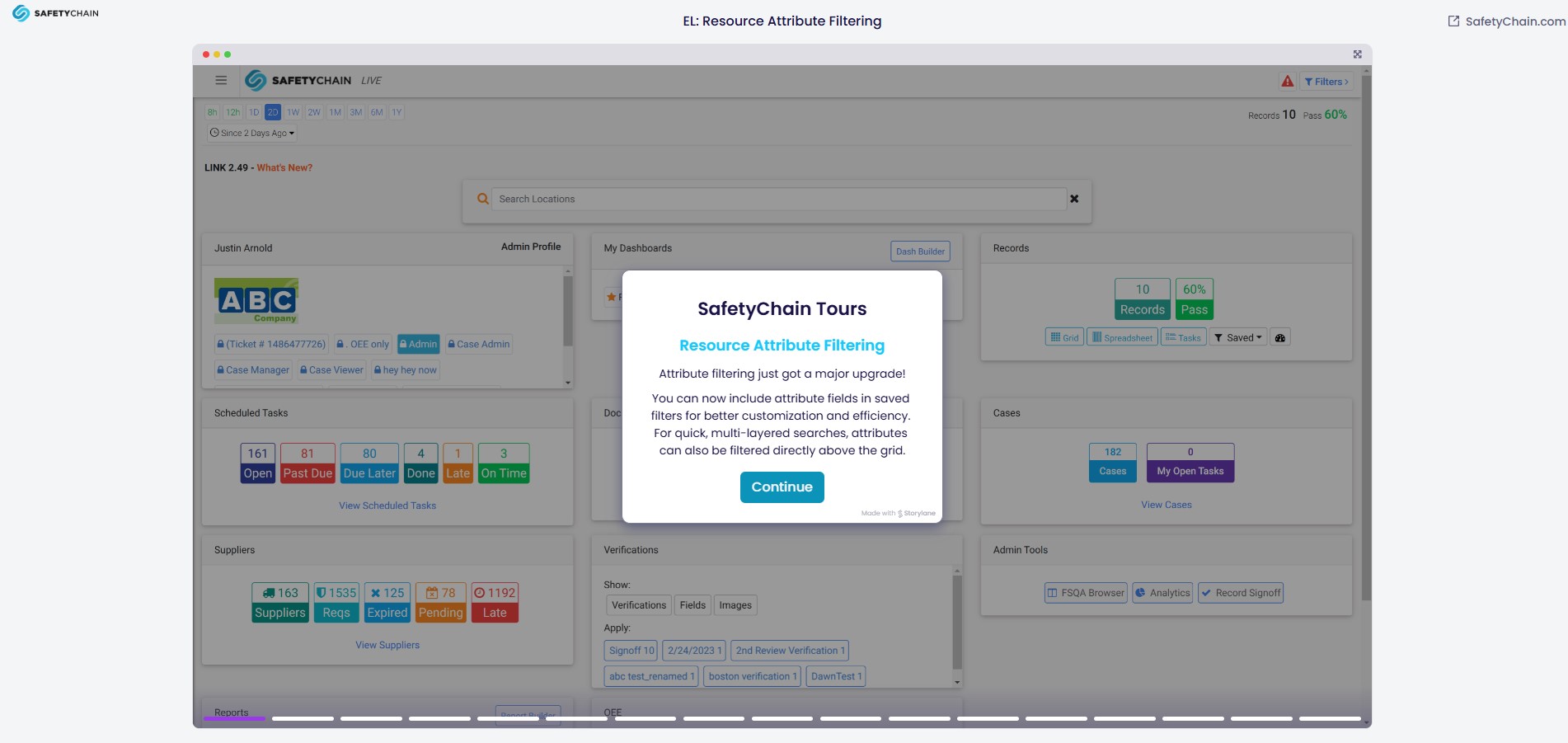
Task: Open the 182 Cases tile
Action: coord(1112,463)
